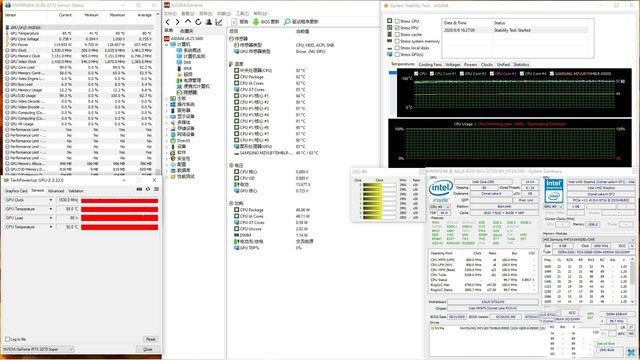Open Advanced tab in GPU-Z
This screenshot has height=360, width=640.
[56, 191]
